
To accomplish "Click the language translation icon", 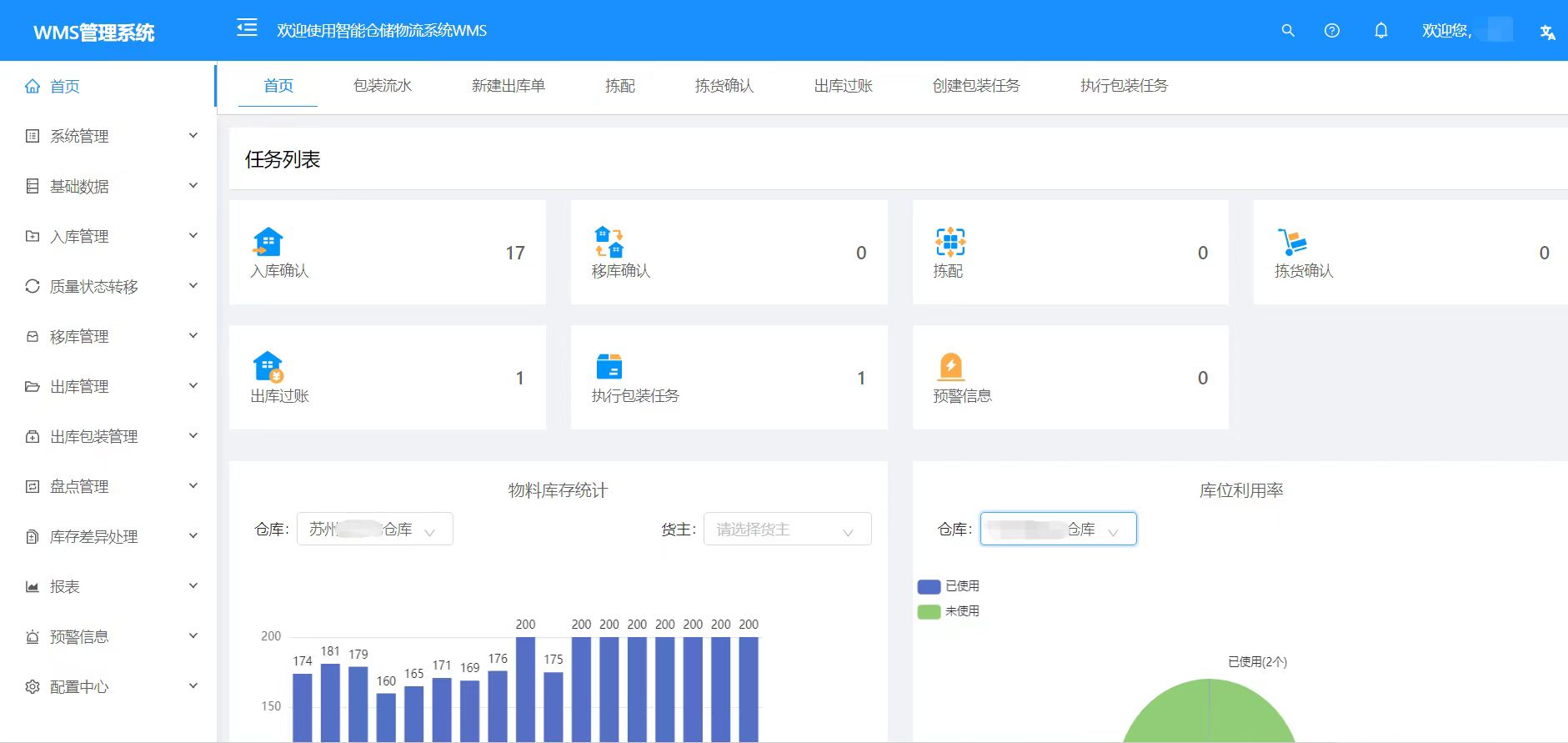I will click(x=1547, y=33).
